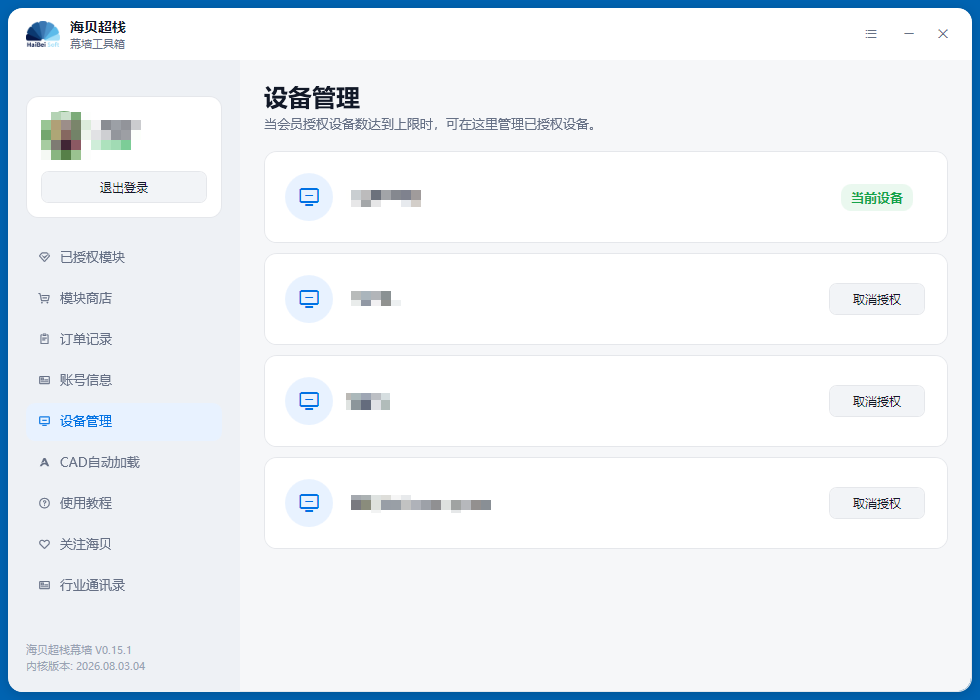Click the device icon in second device card
The image size is (980, 700).
(x=309, y=299)
